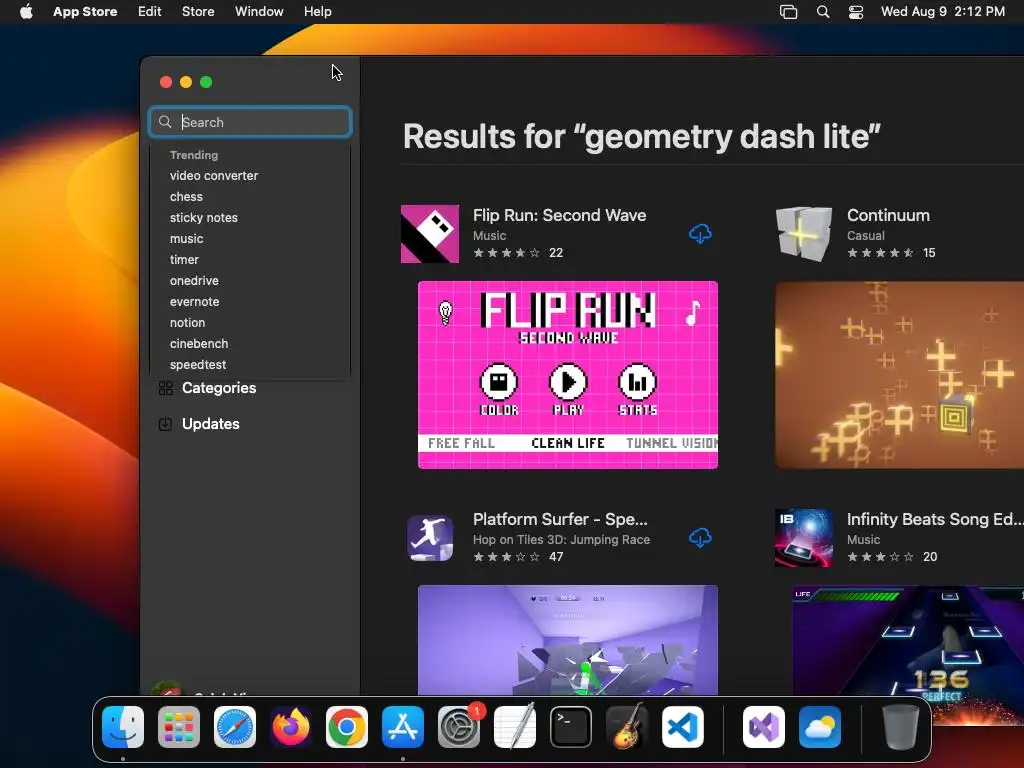Screen dimensions: 1024x768
Task: Open TextEdit from the Dock
Action: tap(515, 727)
